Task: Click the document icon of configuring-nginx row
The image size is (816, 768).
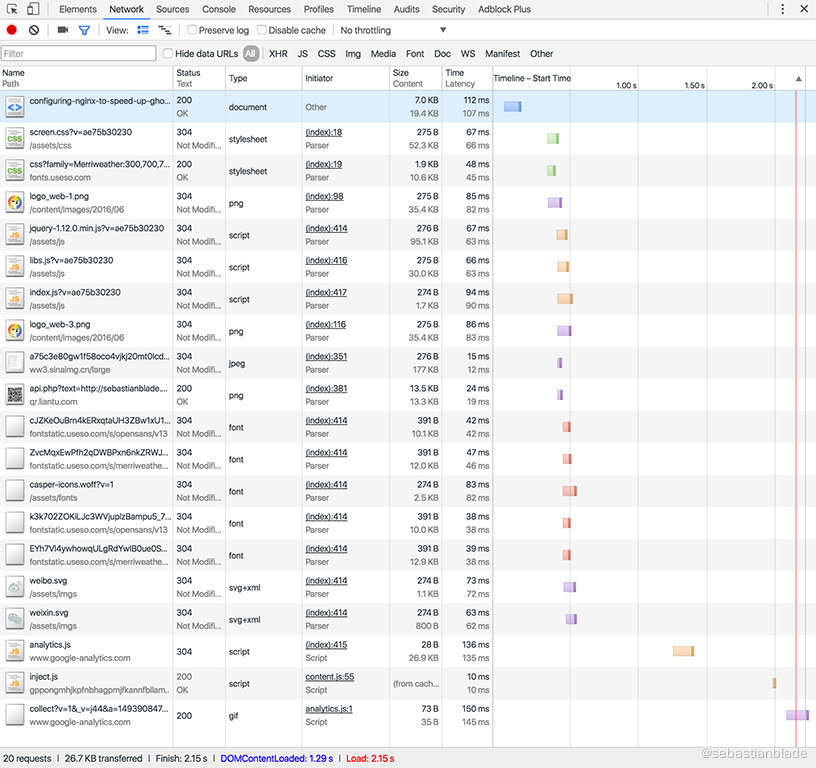Action: tap(15, 107)
